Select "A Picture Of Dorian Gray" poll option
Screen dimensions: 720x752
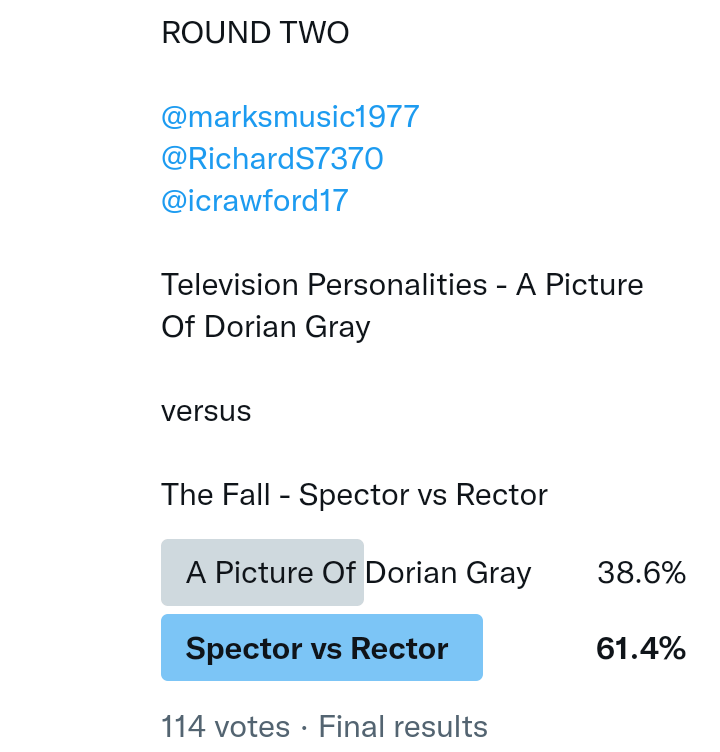[358, 573]
